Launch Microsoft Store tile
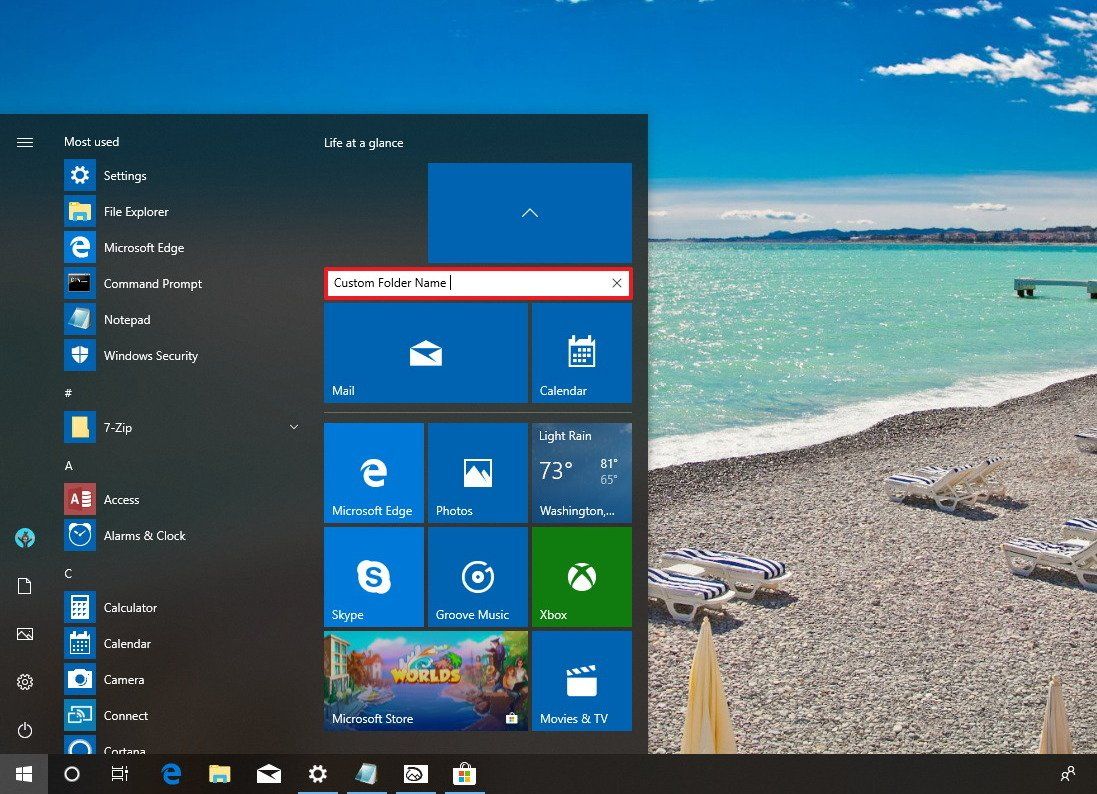Screen dimensions: 1097x794 (x=425, y=680)
